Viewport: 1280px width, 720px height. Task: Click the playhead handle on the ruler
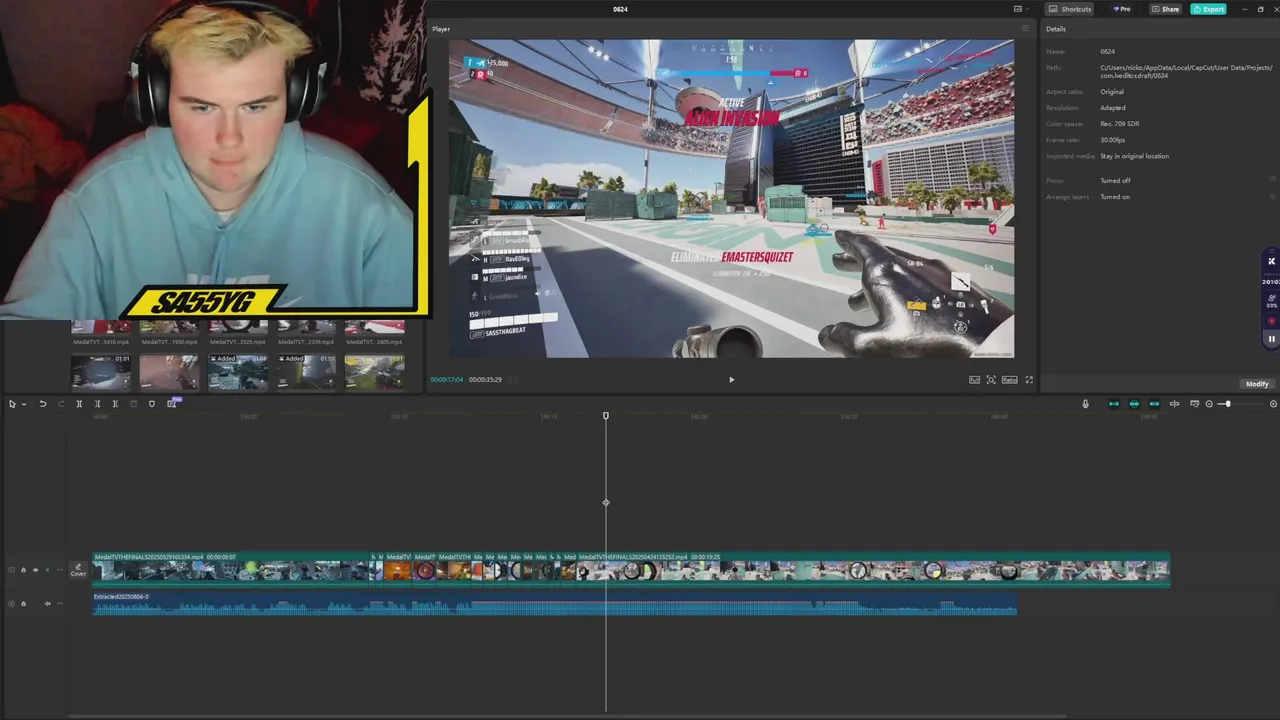pyautogui.click(x=605, y=415)
